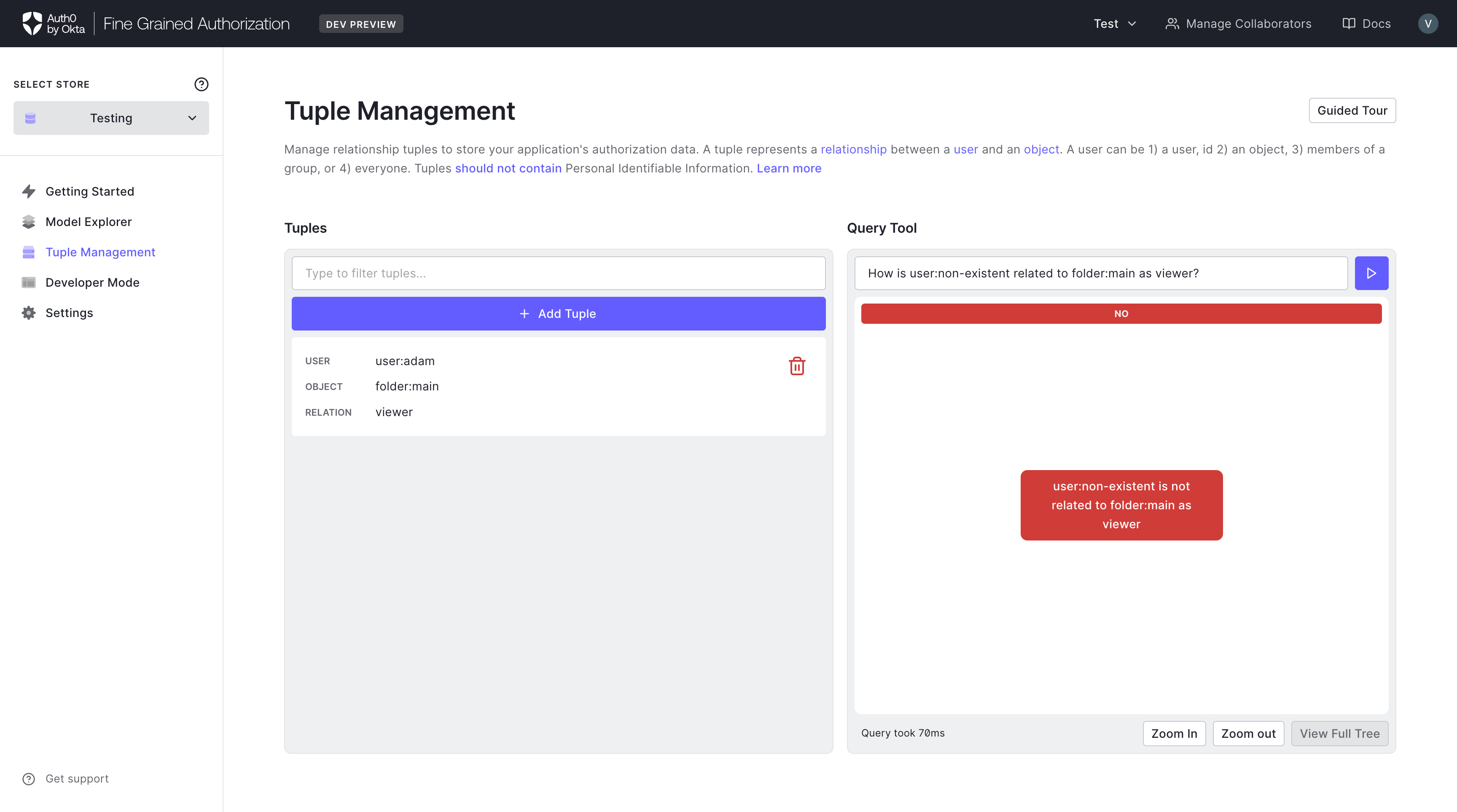Follow the relationship link
This screenshot has width=1457, height=812.
tap(853, 149)
